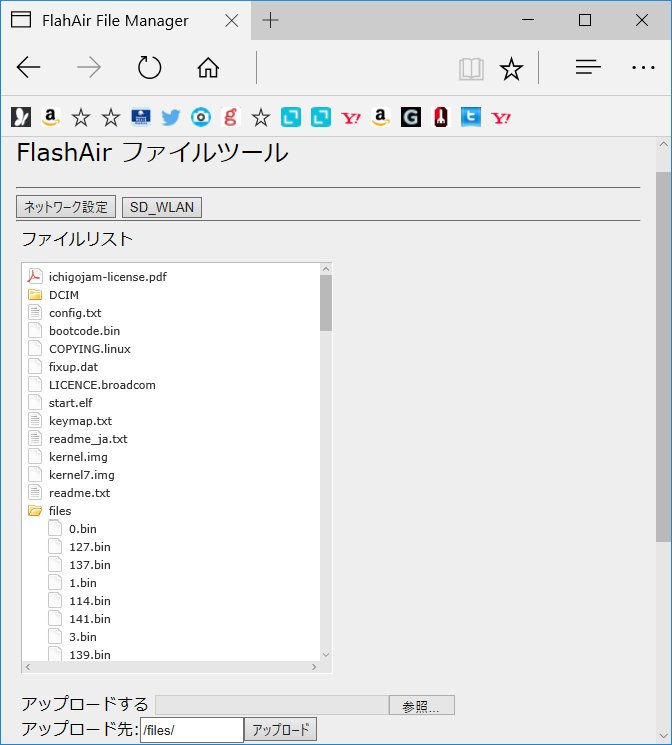
Task: Reload the page with the refresh icon
Action: [149, 67]
